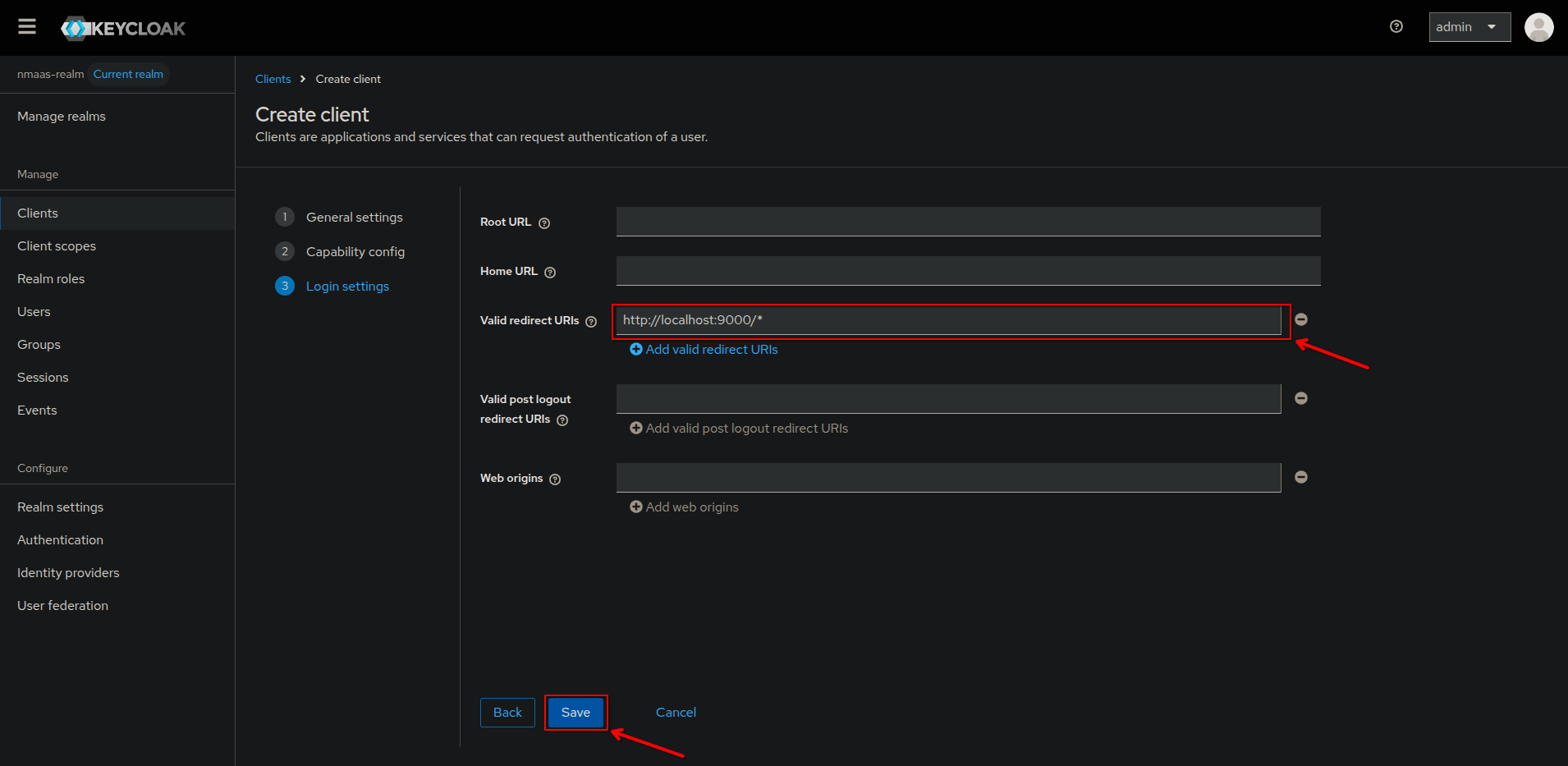Show help for Web origins
The height and width of the screenshot is (766, 1568).
tap(555, 479)
